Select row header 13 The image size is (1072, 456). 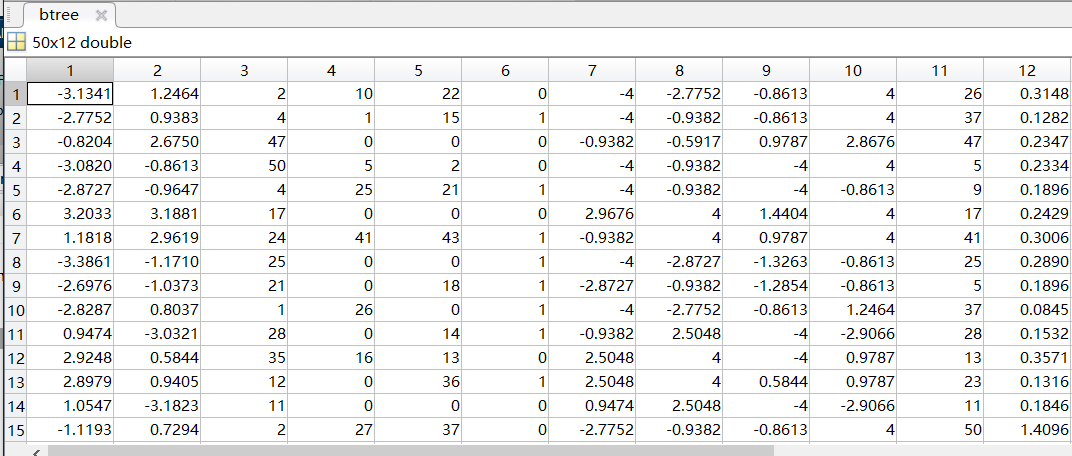(16, 382)
